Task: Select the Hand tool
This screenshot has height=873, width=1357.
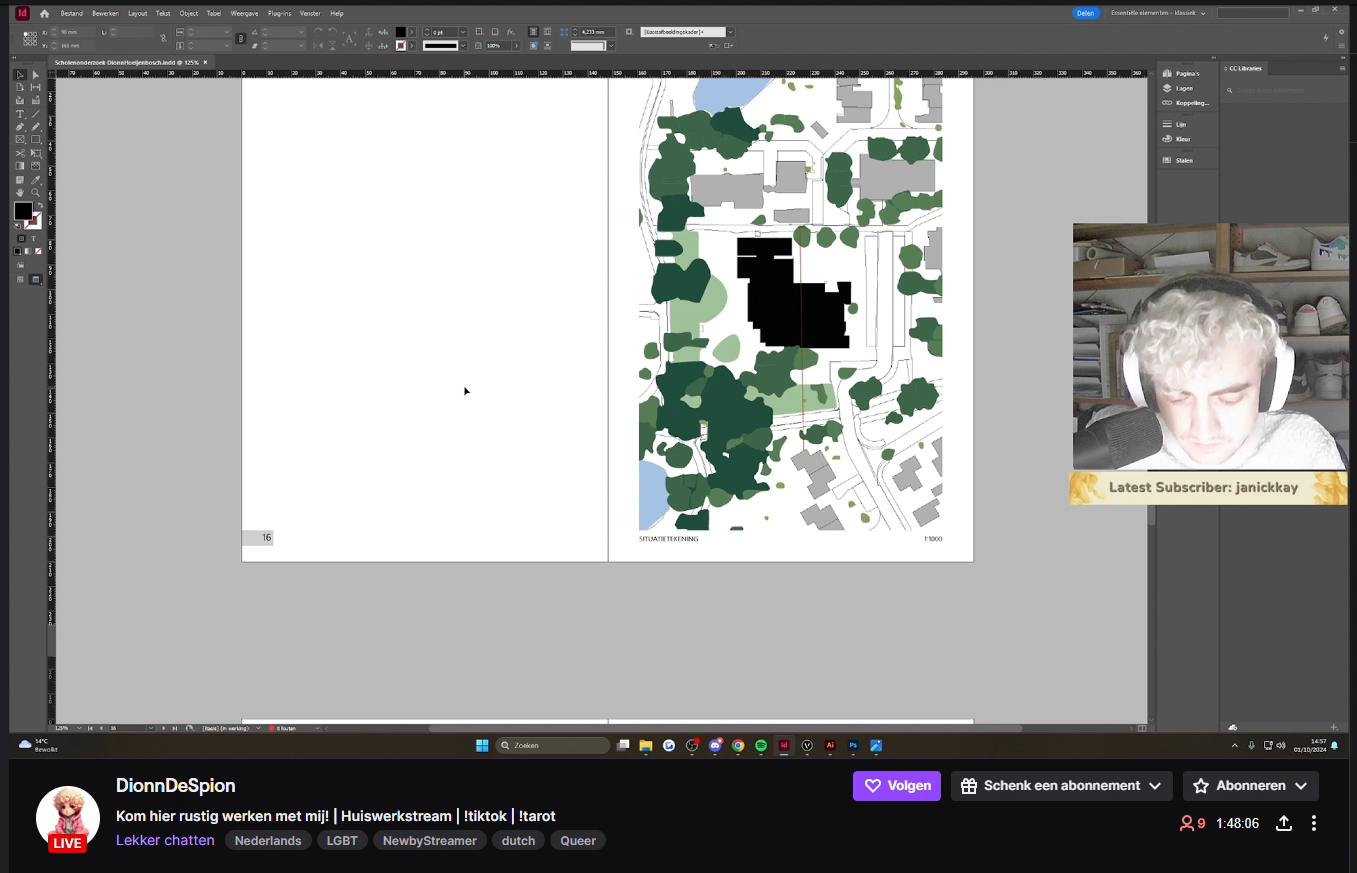Action: (19, 192)
